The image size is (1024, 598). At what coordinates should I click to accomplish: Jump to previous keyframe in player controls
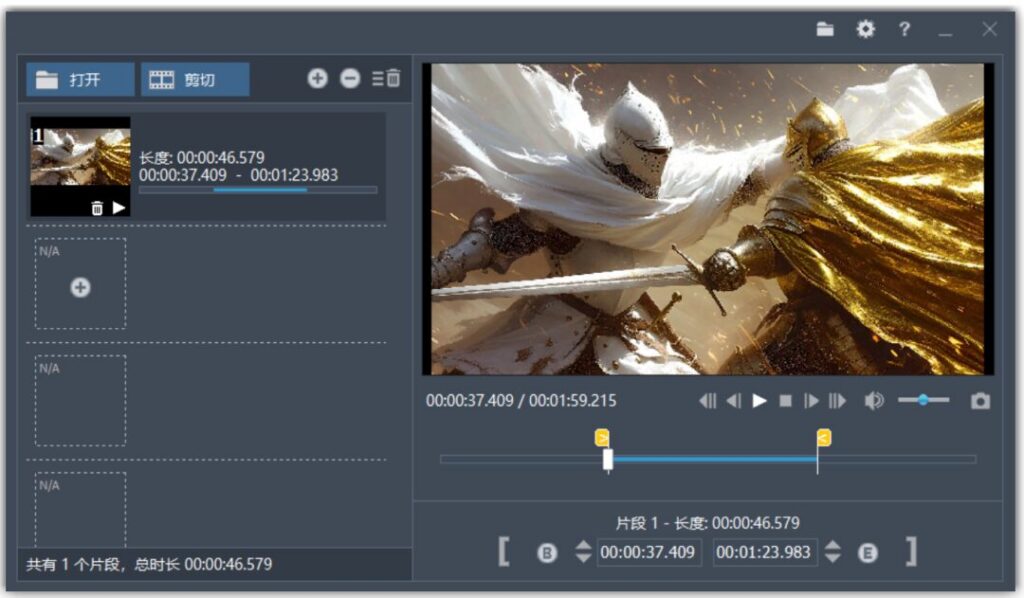click(707, 400)
